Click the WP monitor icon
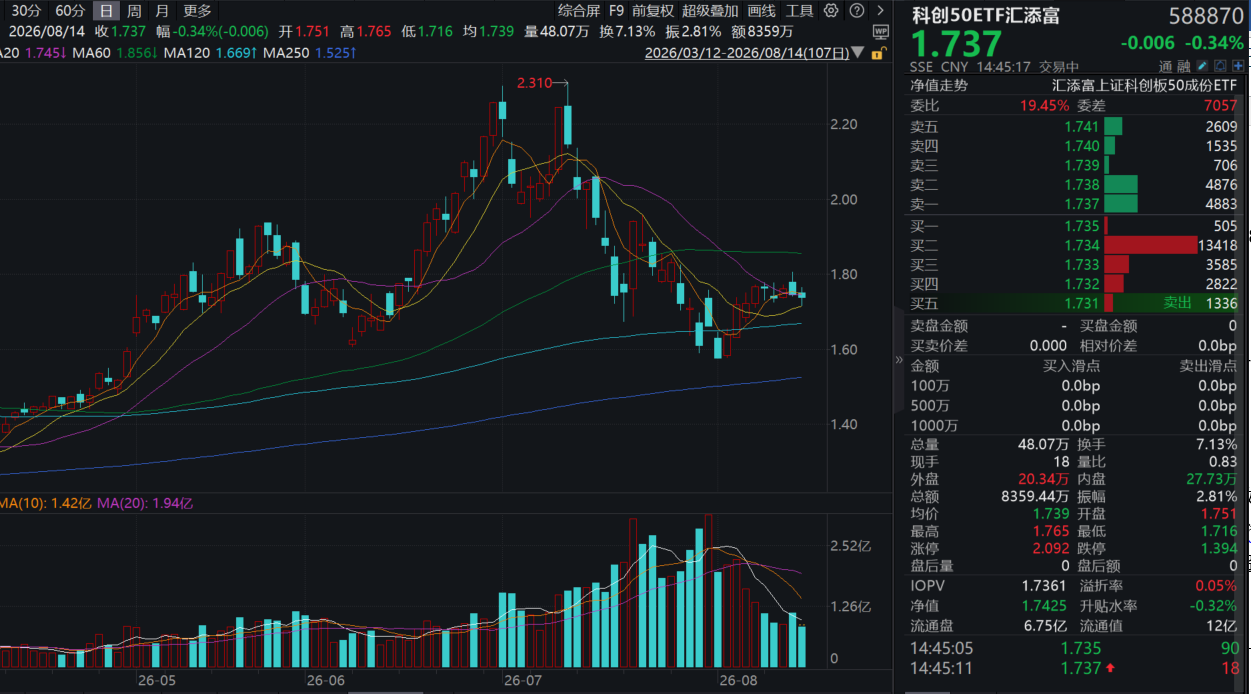Image resolution: width=1251 pixels, height=694 pixels. point(880,32)
